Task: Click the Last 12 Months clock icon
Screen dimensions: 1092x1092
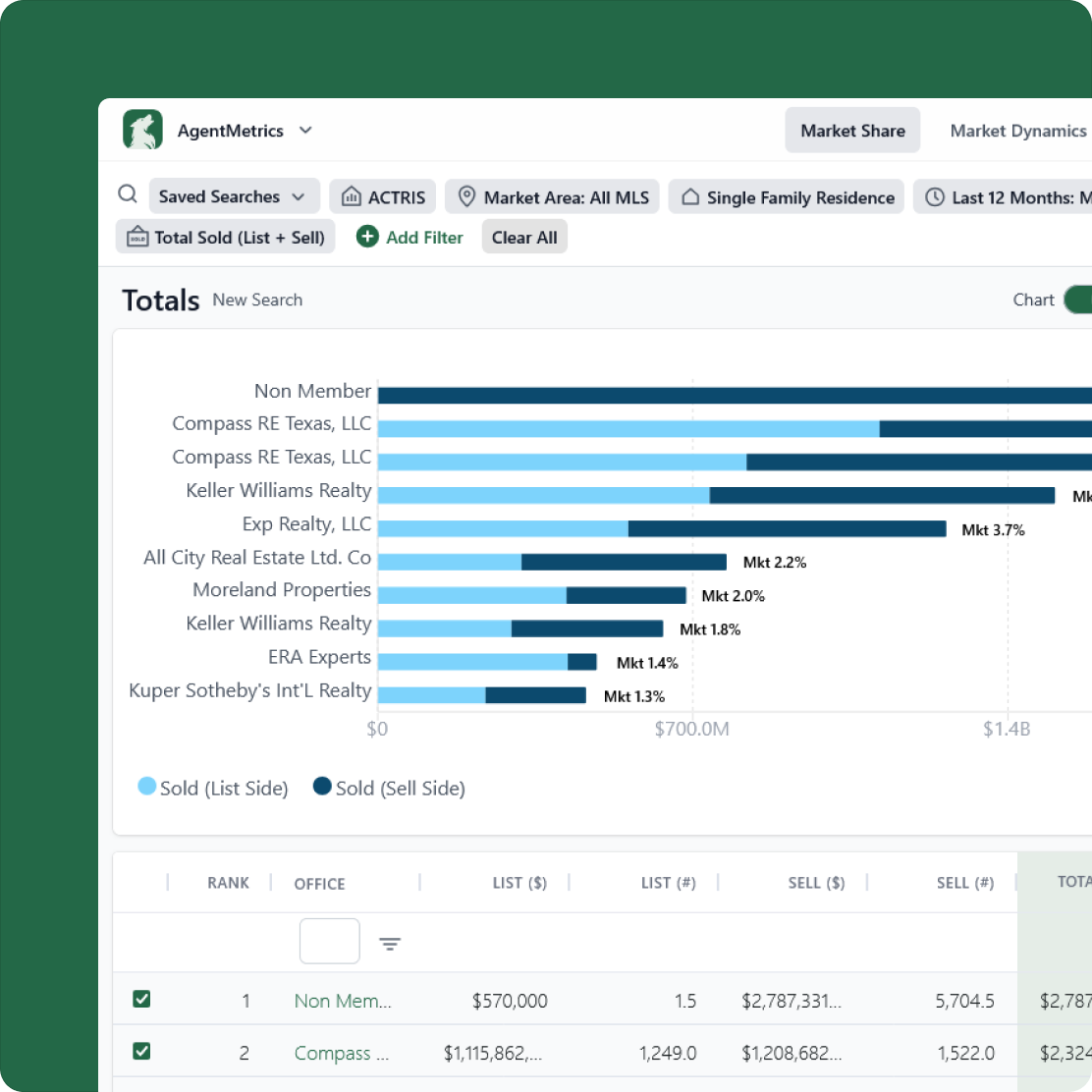Action: pos(935,197)
